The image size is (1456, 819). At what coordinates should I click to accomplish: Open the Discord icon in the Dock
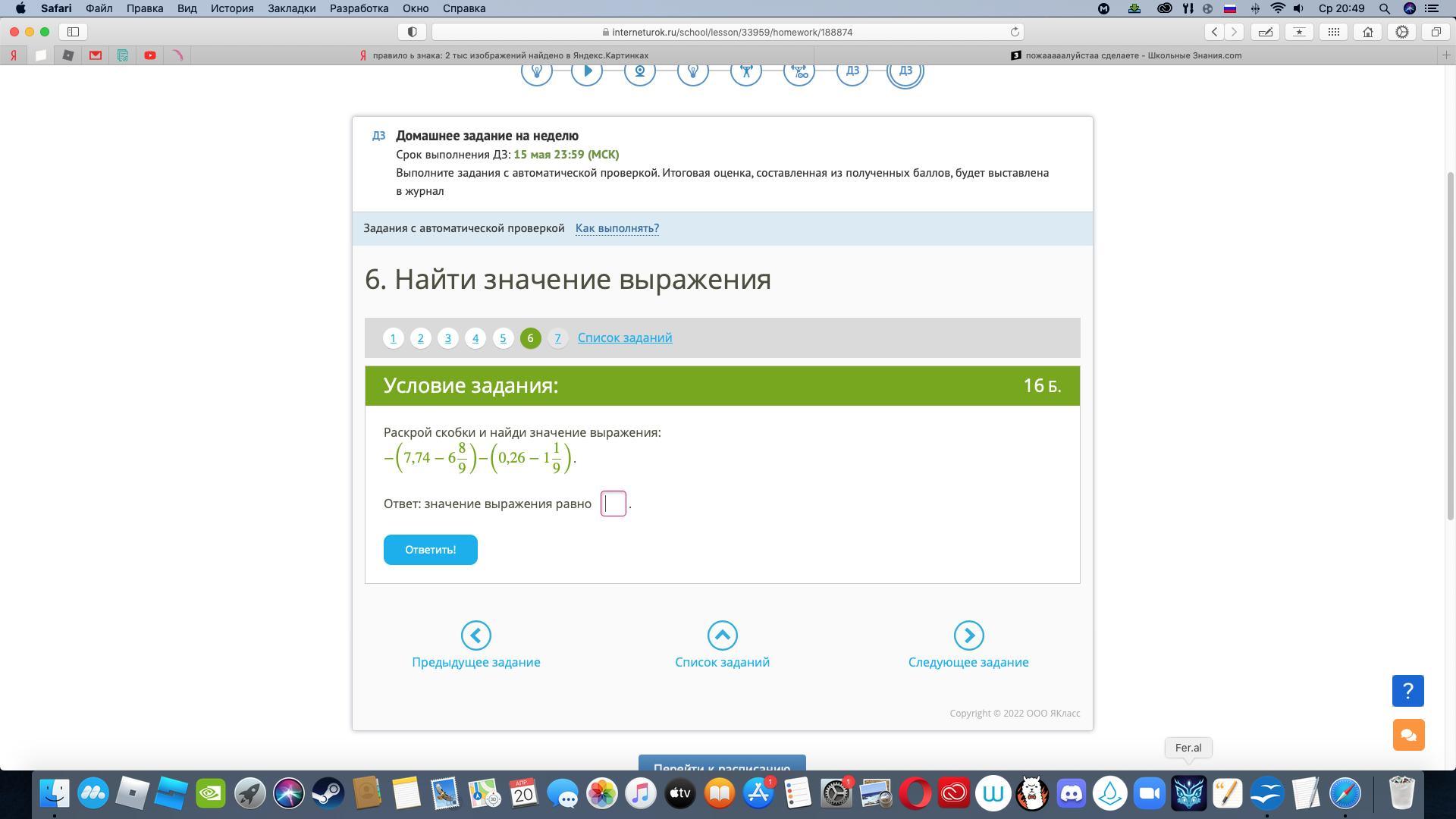[x=1071, y=794]
